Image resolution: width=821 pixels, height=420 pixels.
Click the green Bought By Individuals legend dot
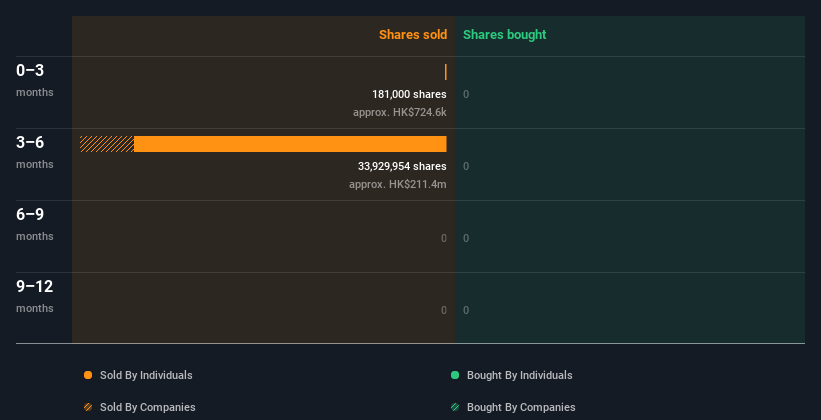coord(455,375)
